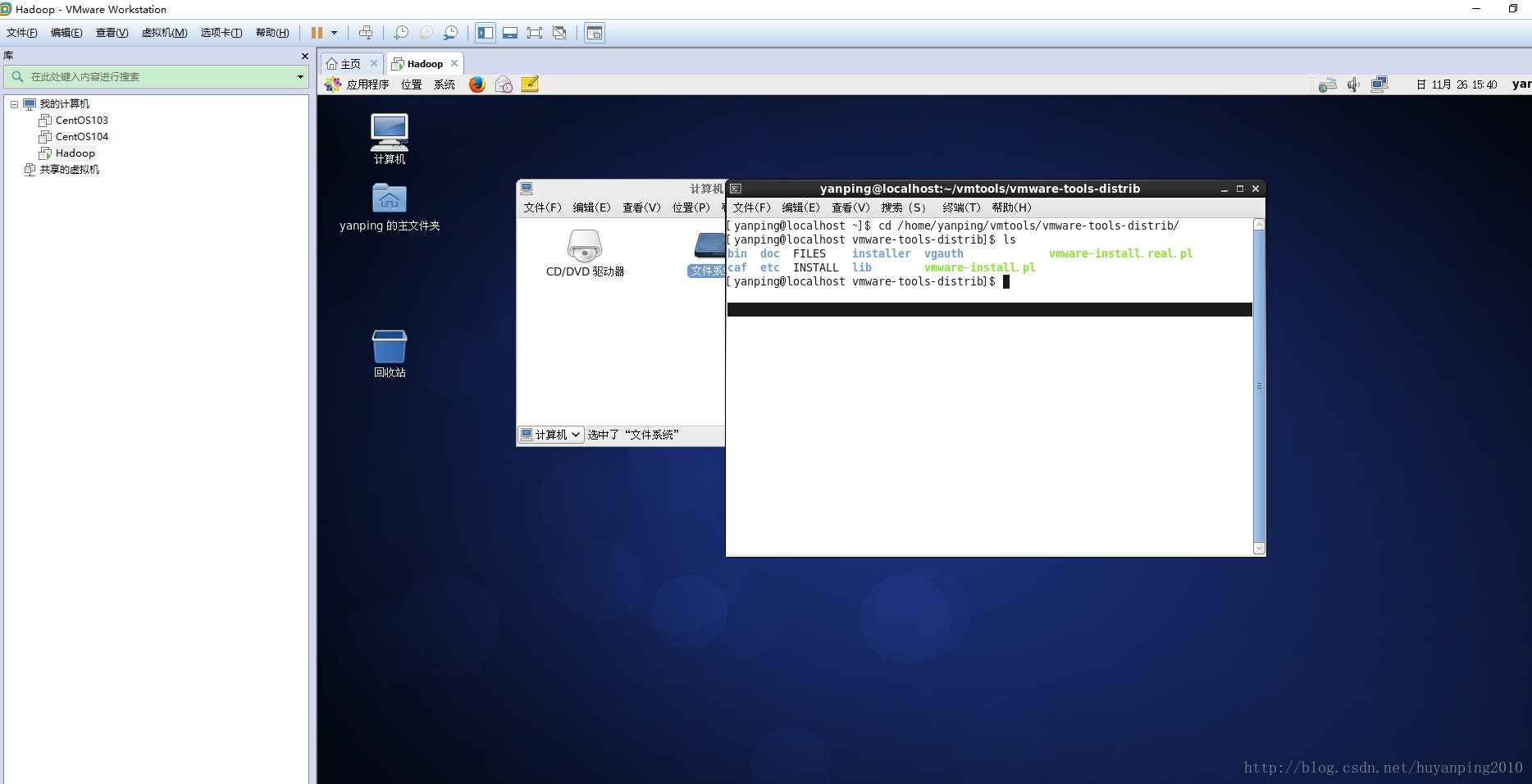Open terminal 帮助(H) menu
The height and width of the screenshot is (784, 1532).
pos(1011,207)
